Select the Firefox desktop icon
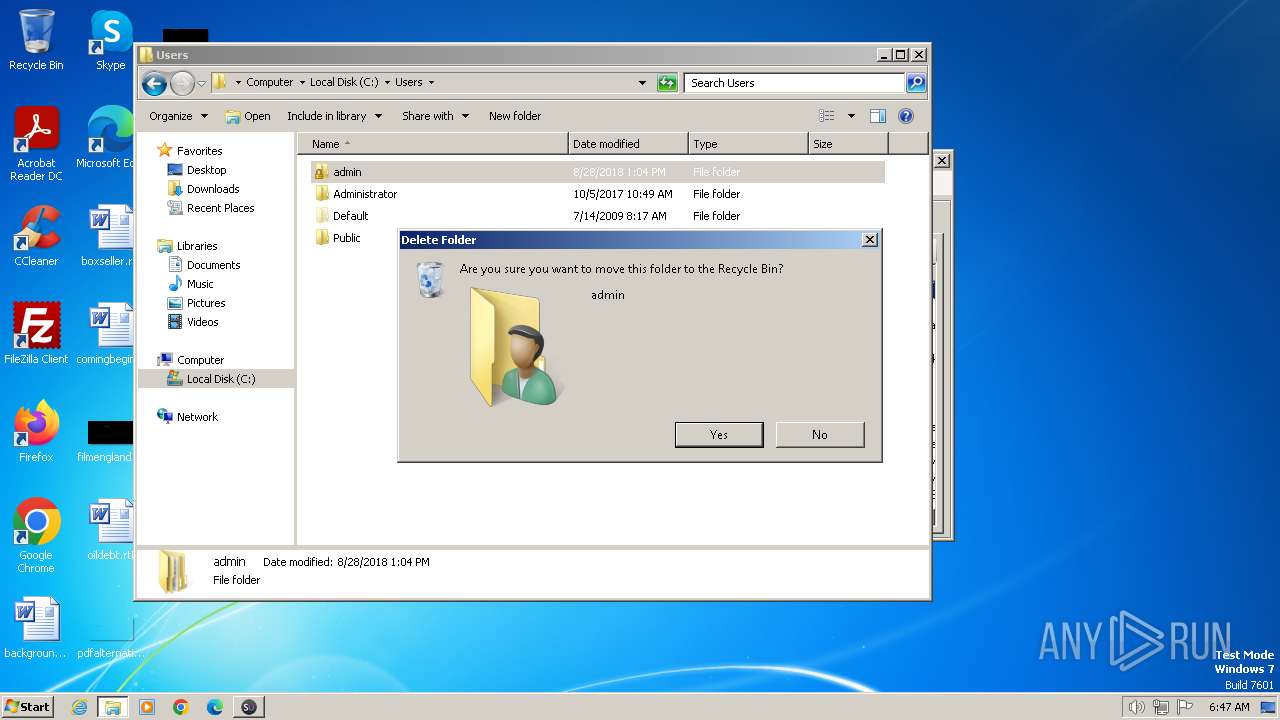 (x=36, y=432)
